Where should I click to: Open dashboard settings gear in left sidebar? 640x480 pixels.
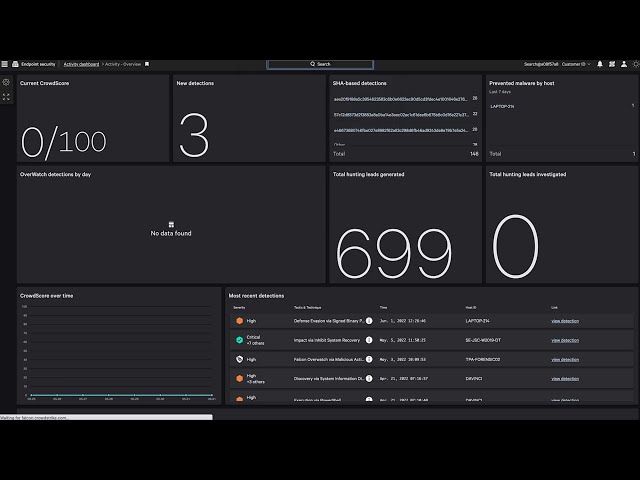[x=6, y=82]
